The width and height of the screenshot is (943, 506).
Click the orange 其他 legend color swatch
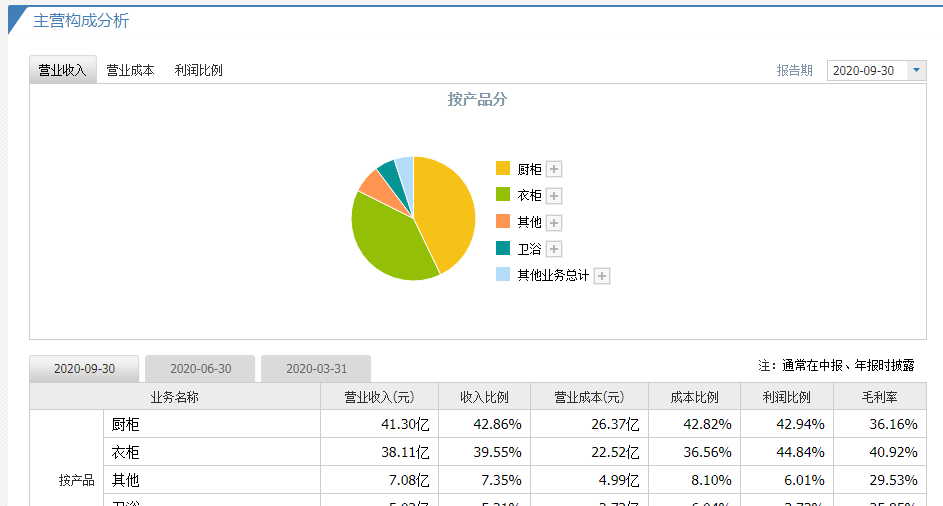503,222
